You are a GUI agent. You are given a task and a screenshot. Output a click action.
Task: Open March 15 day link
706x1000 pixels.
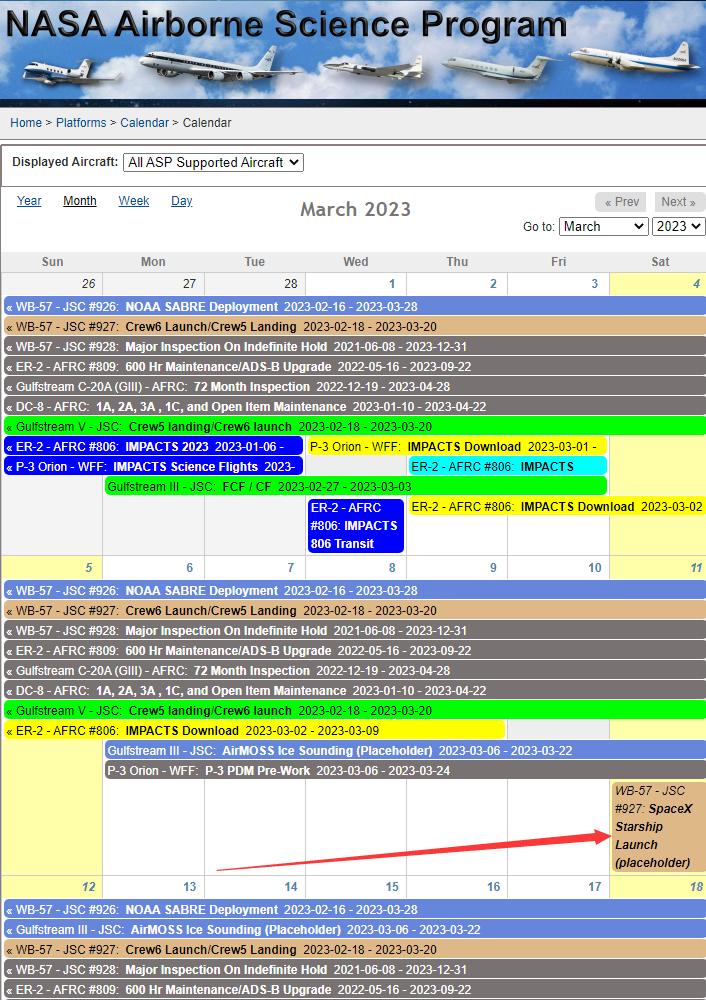(392, 886)
